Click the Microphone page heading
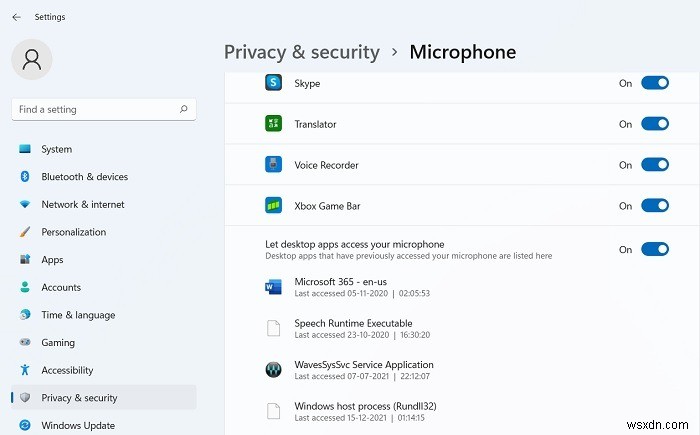Image resolution: width=700 pixels, height=435 pixels. (463, 52)
